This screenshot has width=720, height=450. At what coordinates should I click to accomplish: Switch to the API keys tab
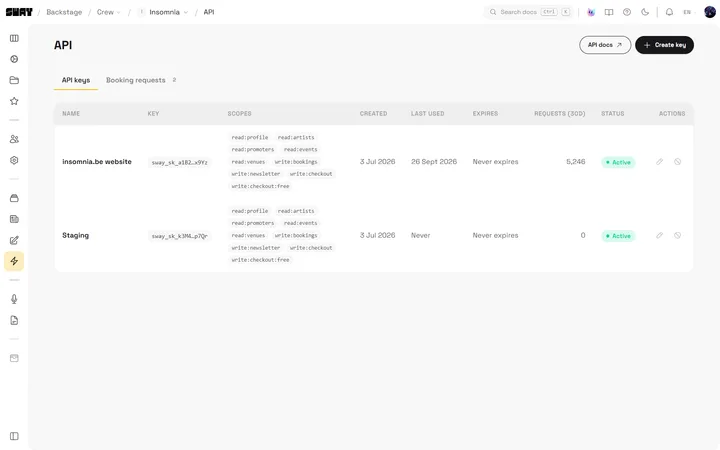[76, 80]
